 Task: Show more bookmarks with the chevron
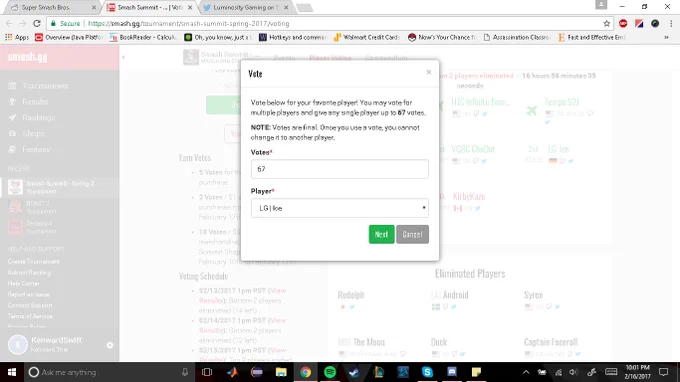click(x=667, y=37)
